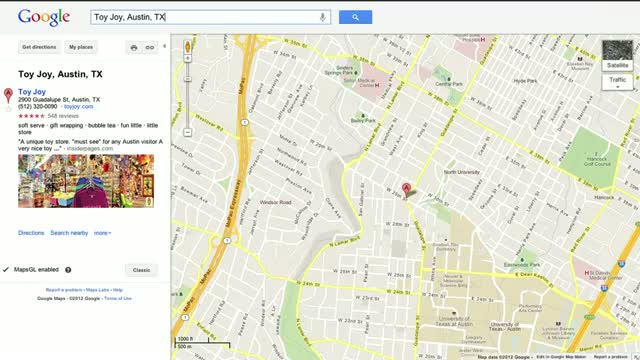Click the Eastwoods Park label
The height and width of the screenshot is (360, 640).
(522, 265)
